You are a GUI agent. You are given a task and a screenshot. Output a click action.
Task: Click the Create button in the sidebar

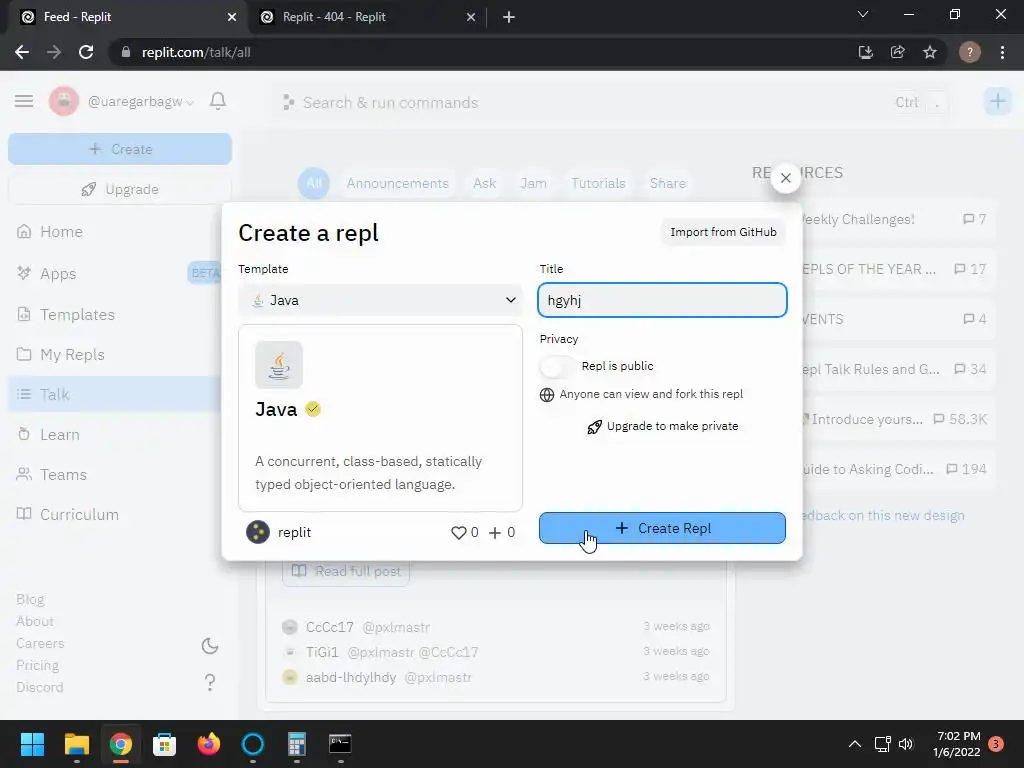pyautogui.click(x=120, y=149)
